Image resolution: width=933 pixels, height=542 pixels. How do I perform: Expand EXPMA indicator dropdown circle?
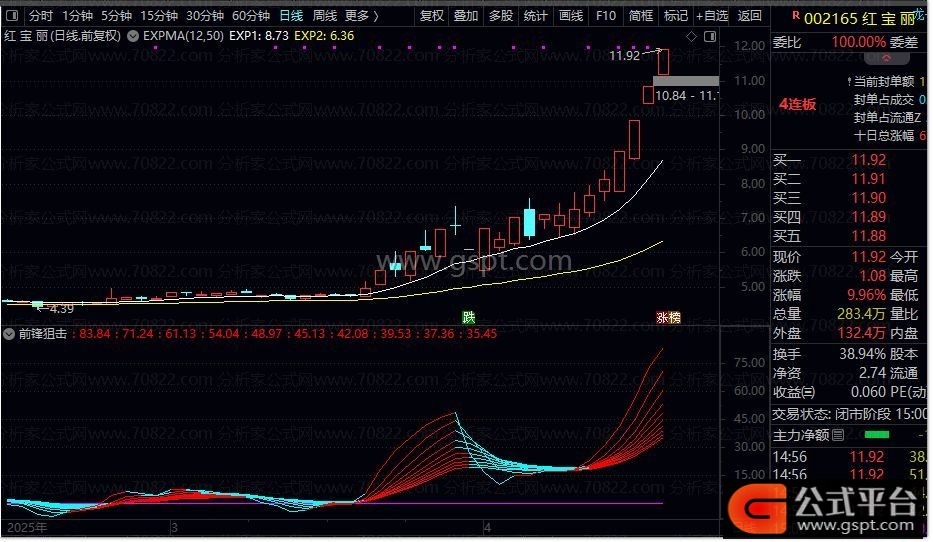click(133, 36)
